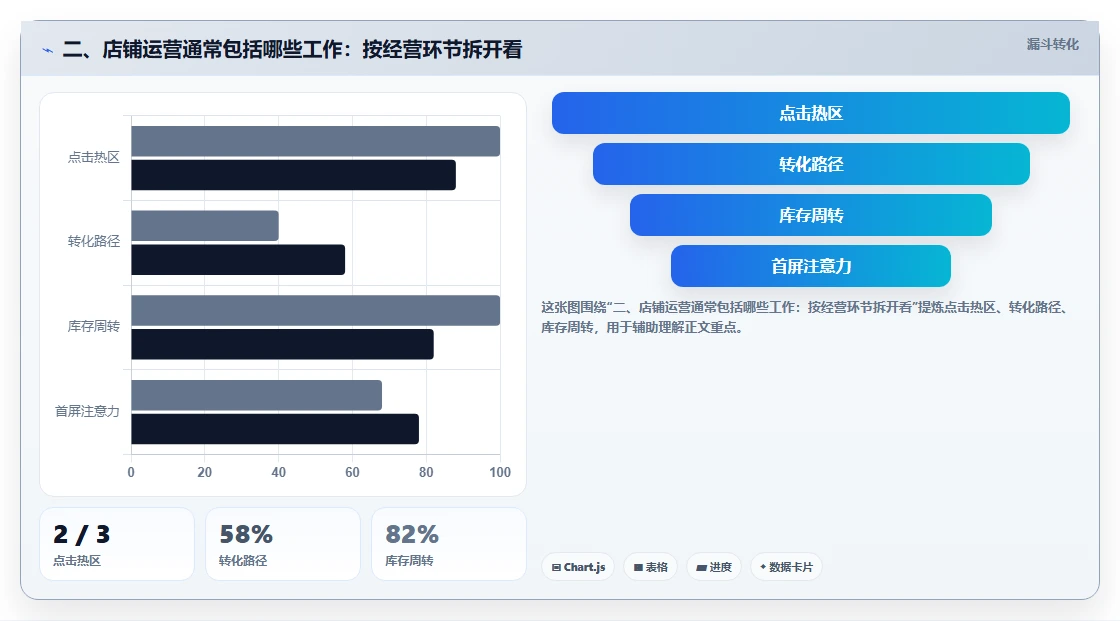Click the 2 / 3 stat card

click(117, 544)
